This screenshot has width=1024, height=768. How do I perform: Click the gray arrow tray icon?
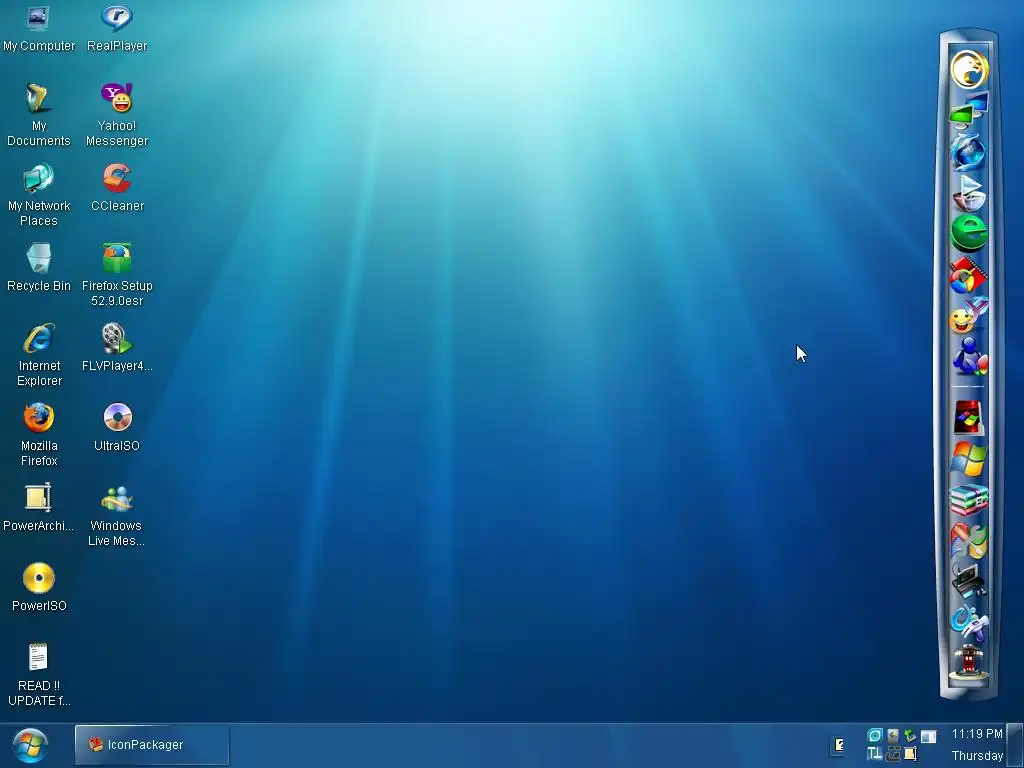[893, 735]
